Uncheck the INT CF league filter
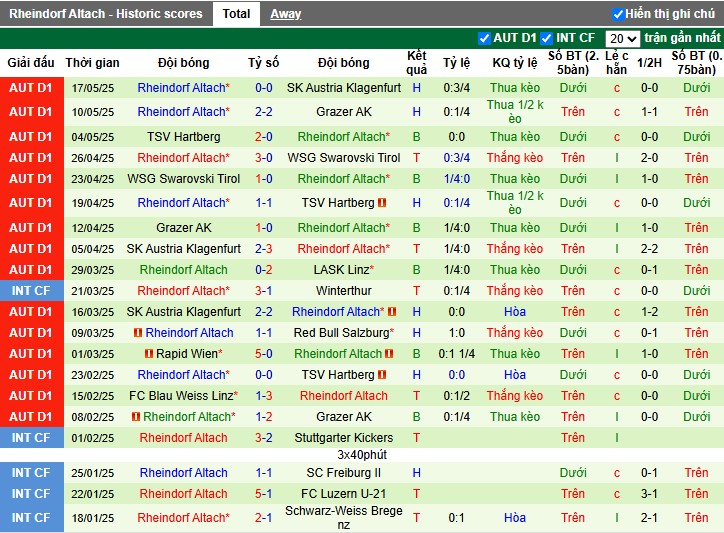Screen dimensions: 724x533 [547, 38]
